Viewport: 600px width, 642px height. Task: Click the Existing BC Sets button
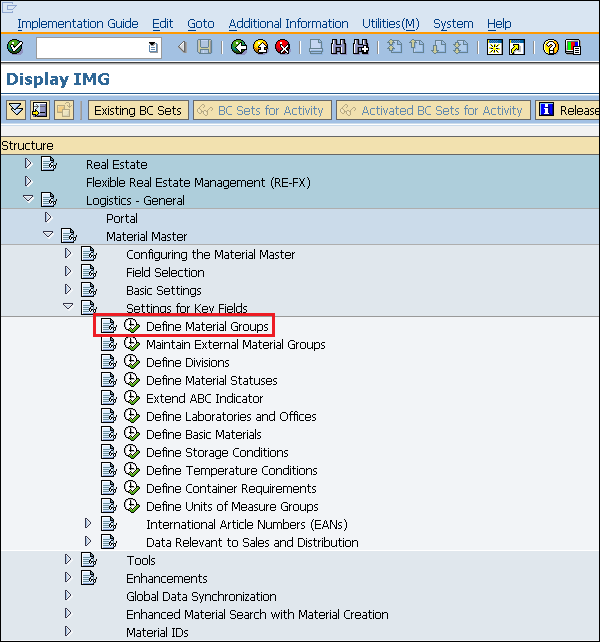[x=138, y=110]
